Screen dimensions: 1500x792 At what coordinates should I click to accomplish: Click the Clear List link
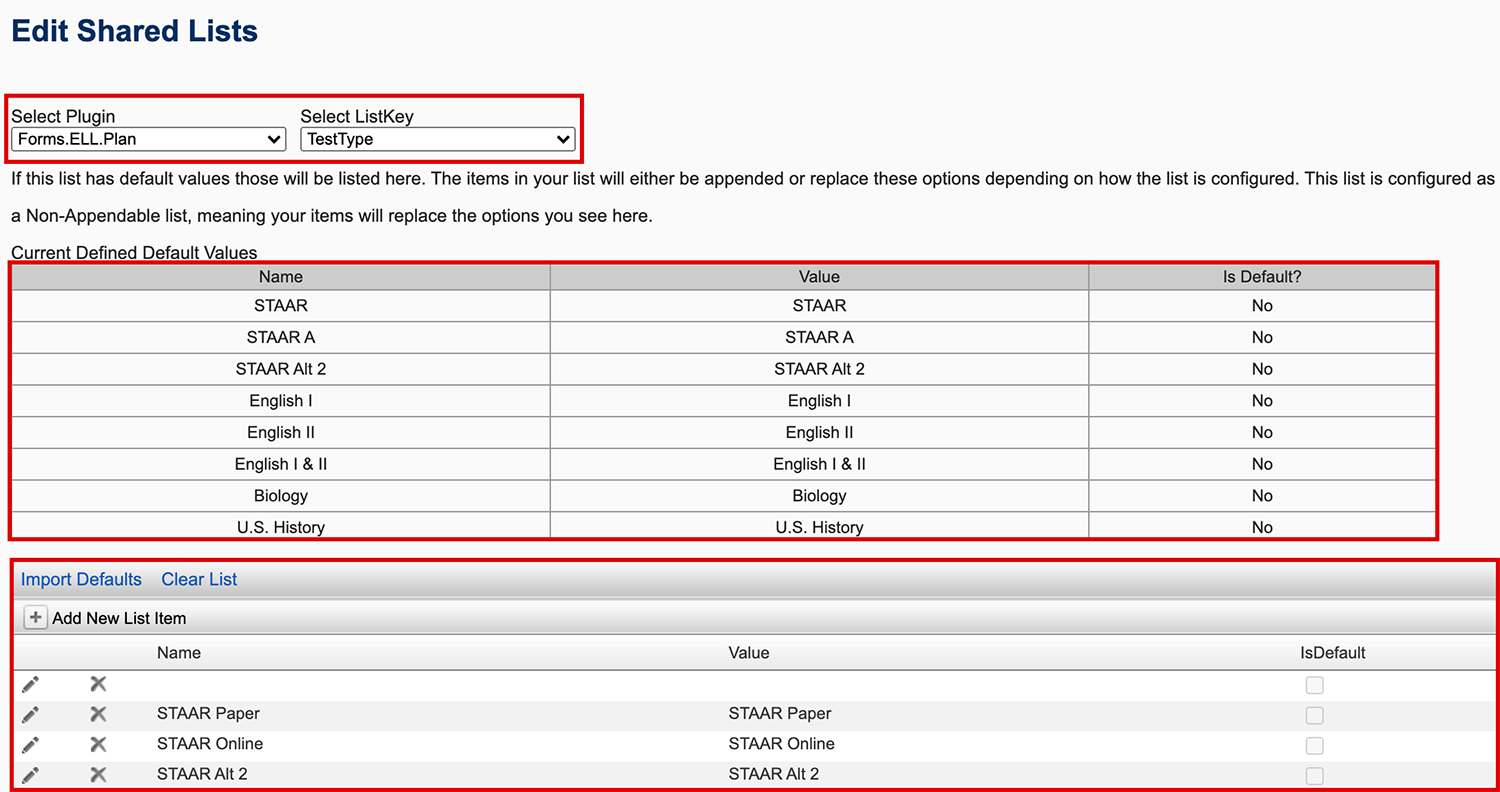click(x=199, y=579)
